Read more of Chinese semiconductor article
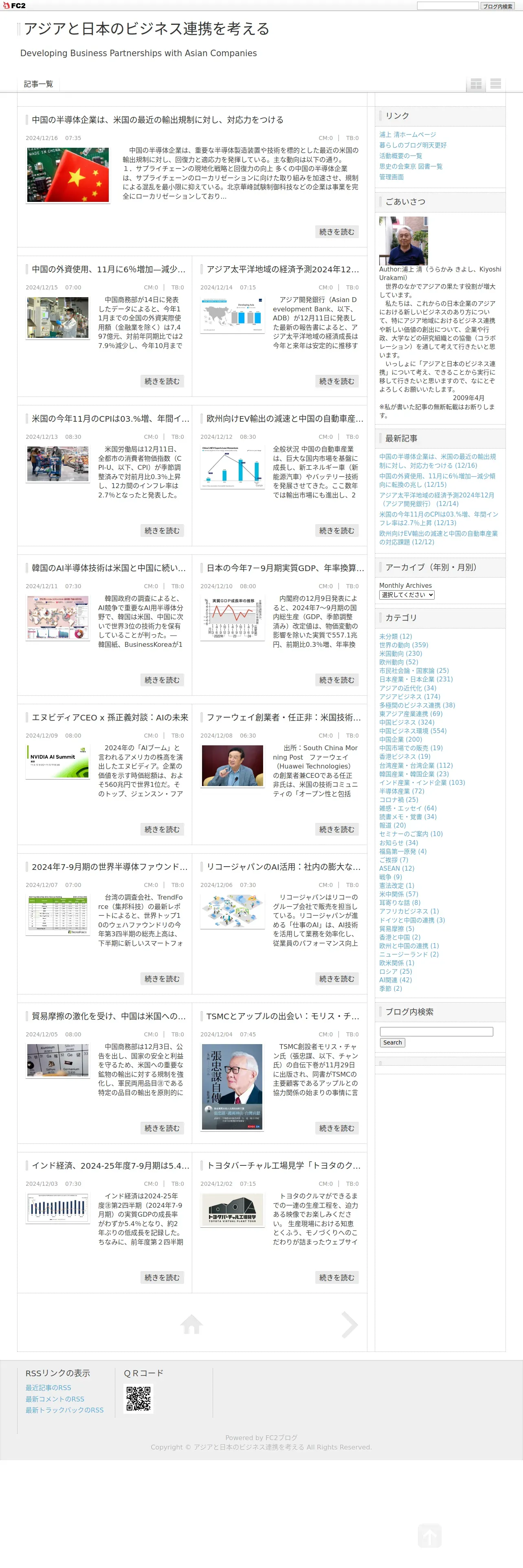Viewport: 523px width, 1568px height. pyautogui.click(x=337, y=232)
